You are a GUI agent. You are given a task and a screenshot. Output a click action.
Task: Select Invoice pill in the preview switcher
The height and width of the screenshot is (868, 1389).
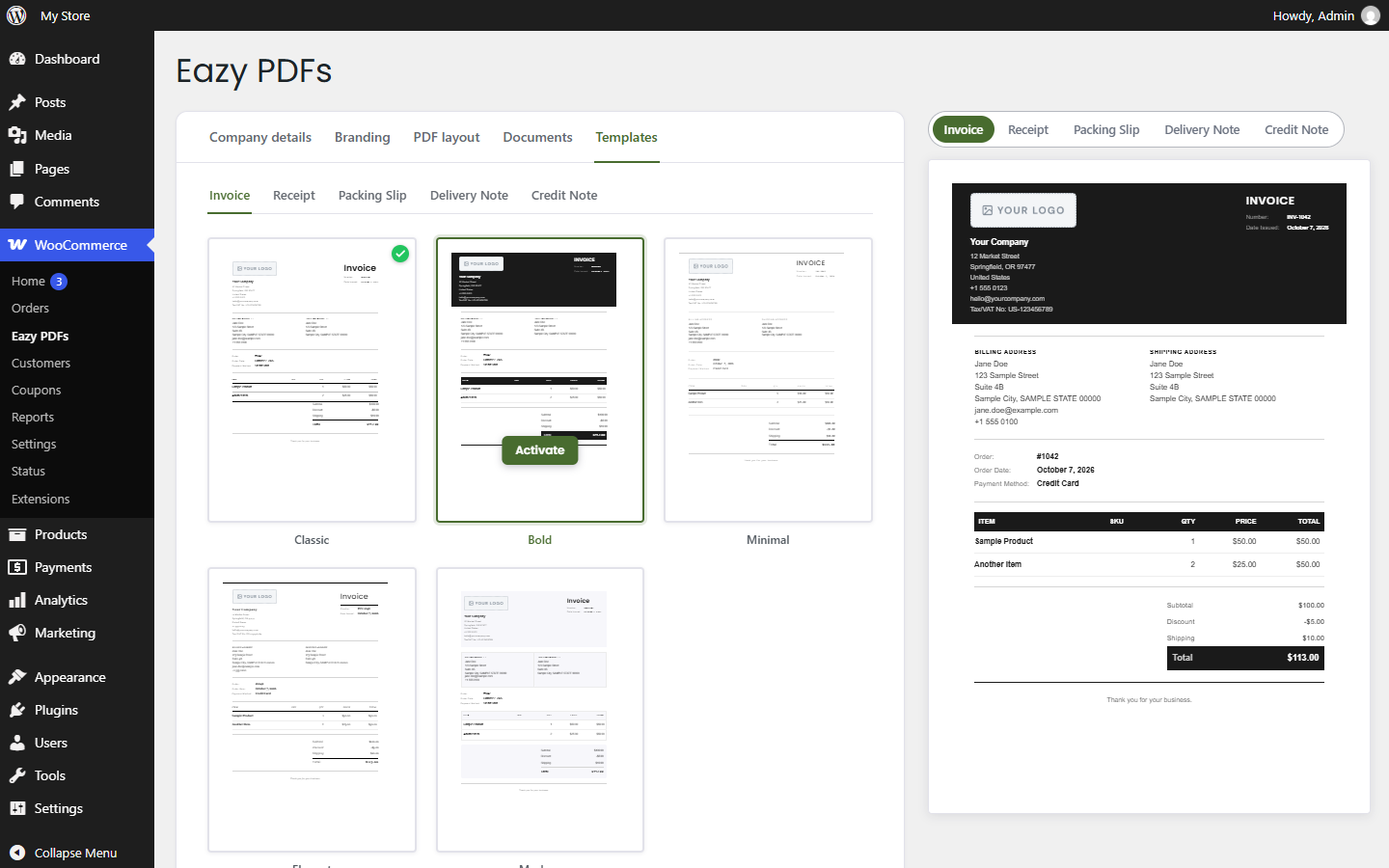tap(964, 129)
